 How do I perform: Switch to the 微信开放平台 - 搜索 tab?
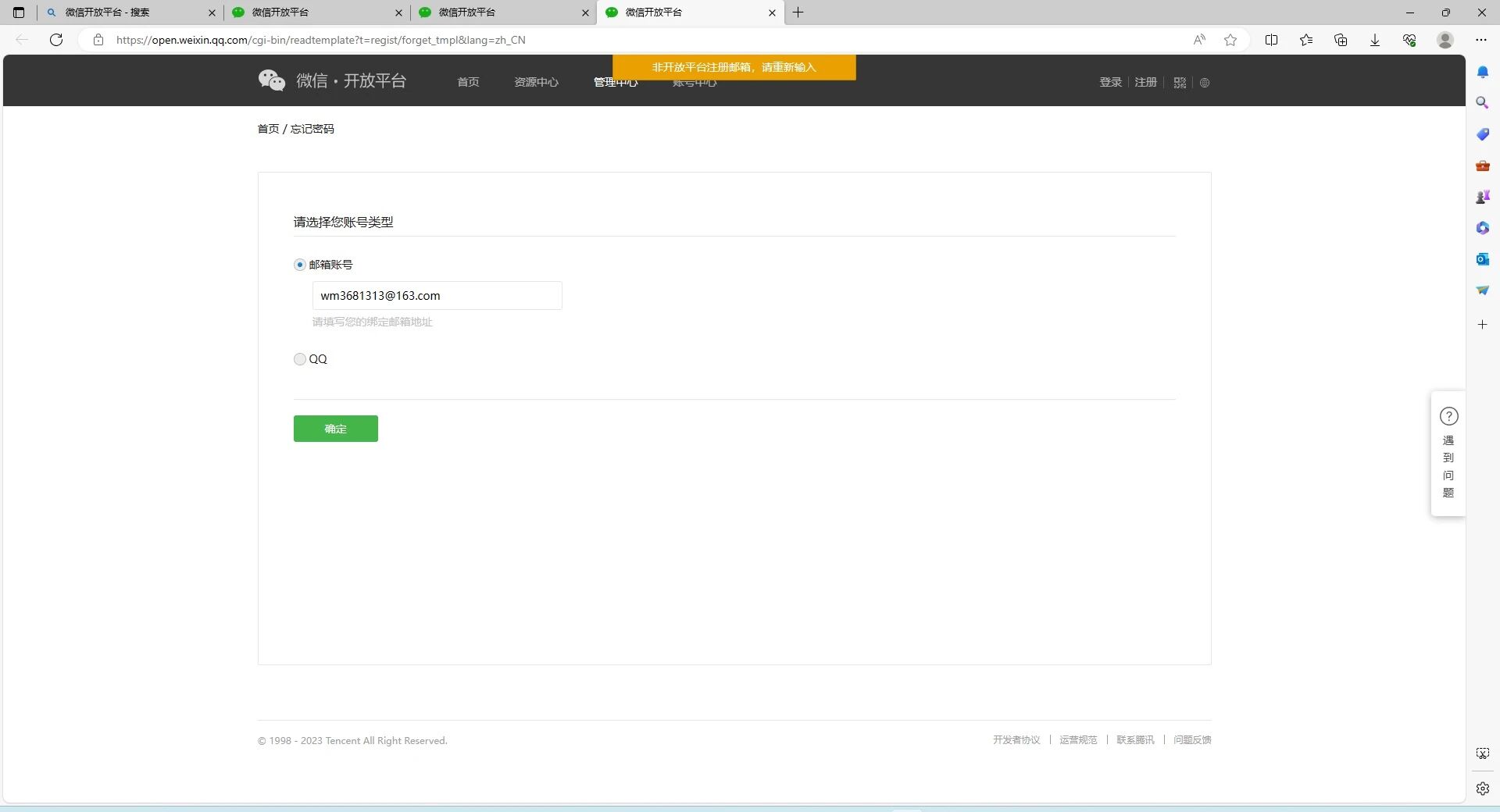coord(130,12)
